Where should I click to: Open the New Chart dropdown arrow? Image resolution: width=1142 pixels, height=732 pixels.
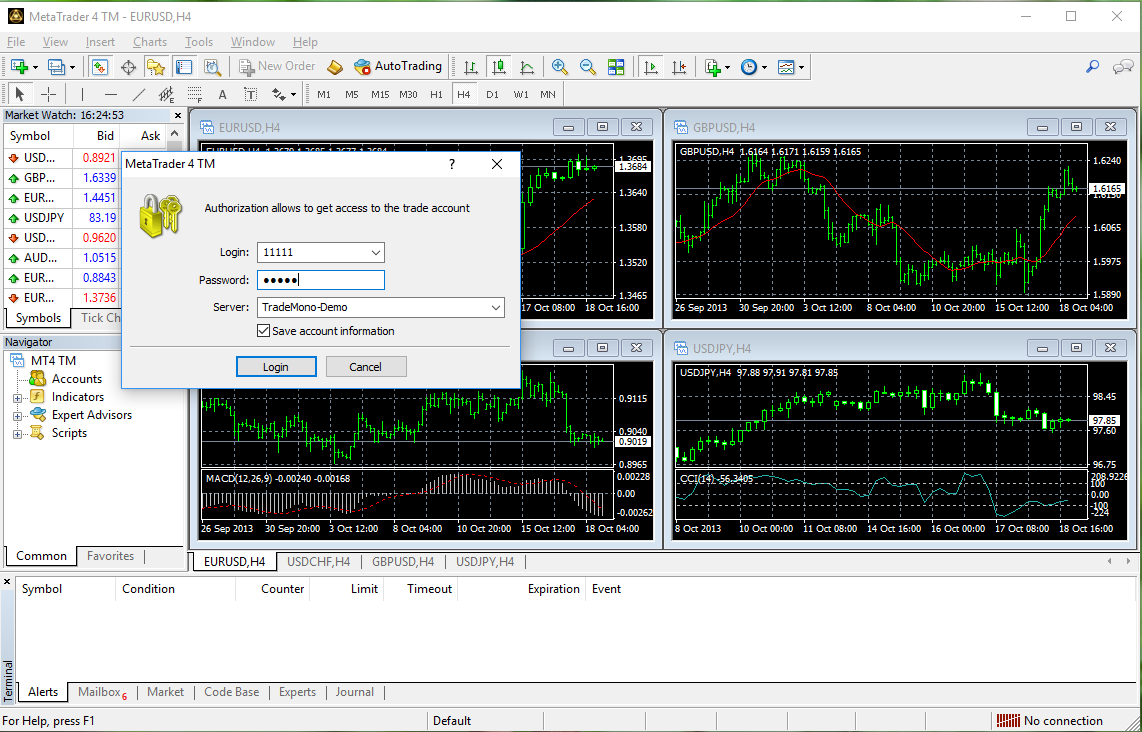pyautogui.click(x=35, y=68)
